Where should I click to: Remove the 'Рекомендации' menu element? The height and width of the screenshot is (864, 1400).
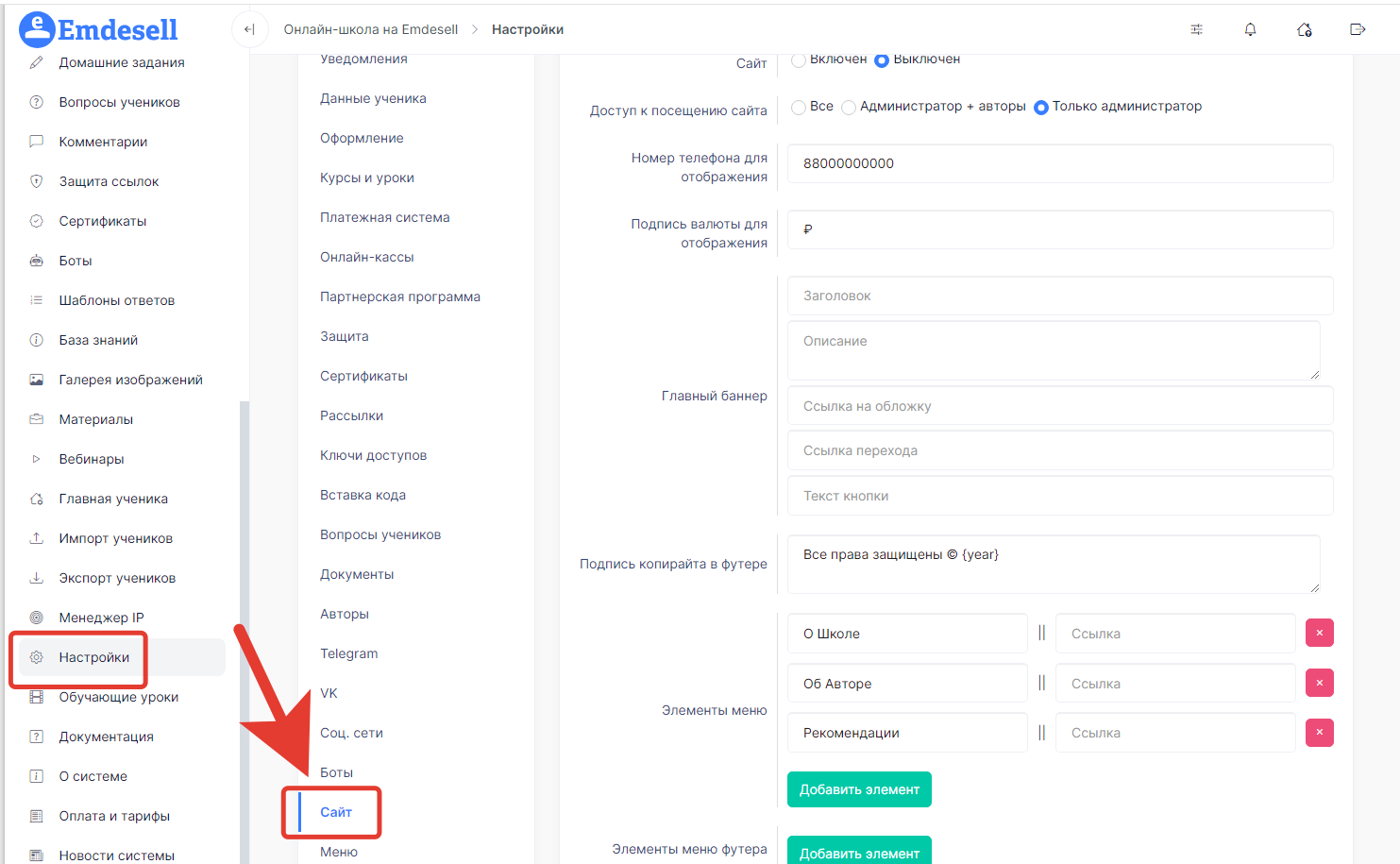pos(1319,732)
